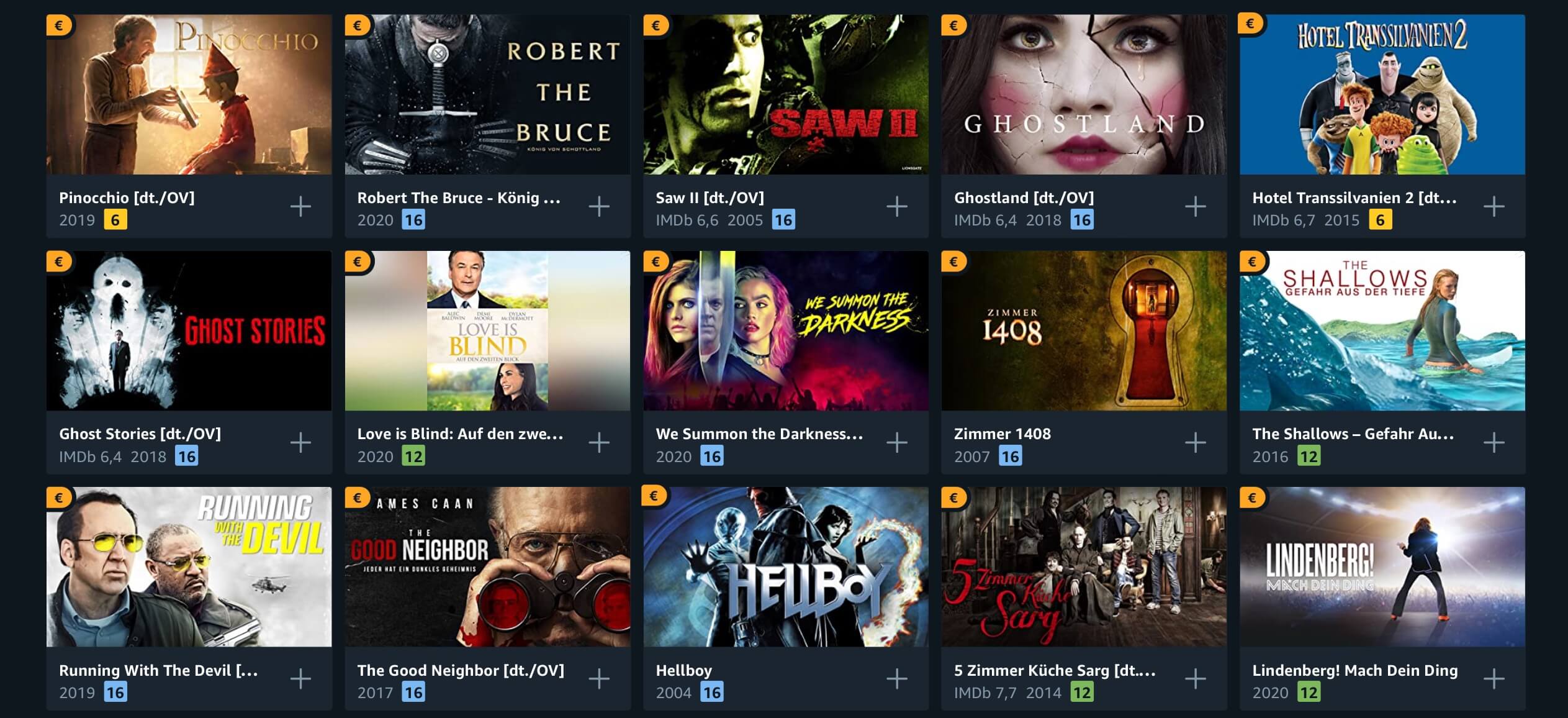Click the The Shallows title text

(1353, 434)
